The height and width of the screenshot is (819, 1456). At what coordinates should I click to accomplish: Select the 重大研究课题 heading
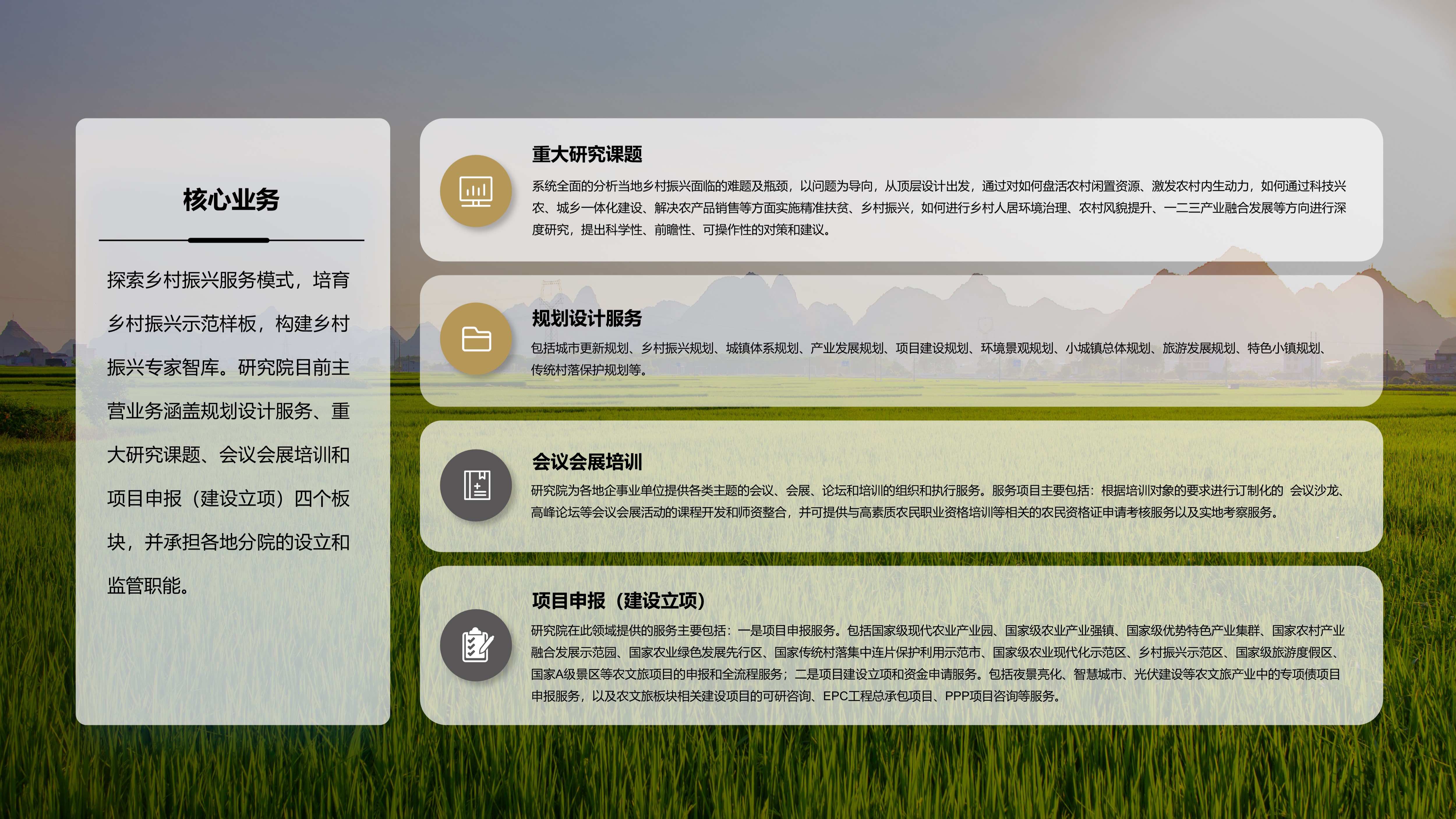coord(587,154)
